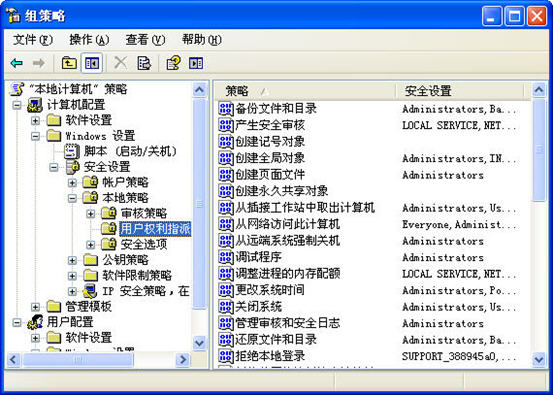Viewport: 553px width, 395px height.
Task: Collapse the 本地策略 tree node
Action: (72, 198)
